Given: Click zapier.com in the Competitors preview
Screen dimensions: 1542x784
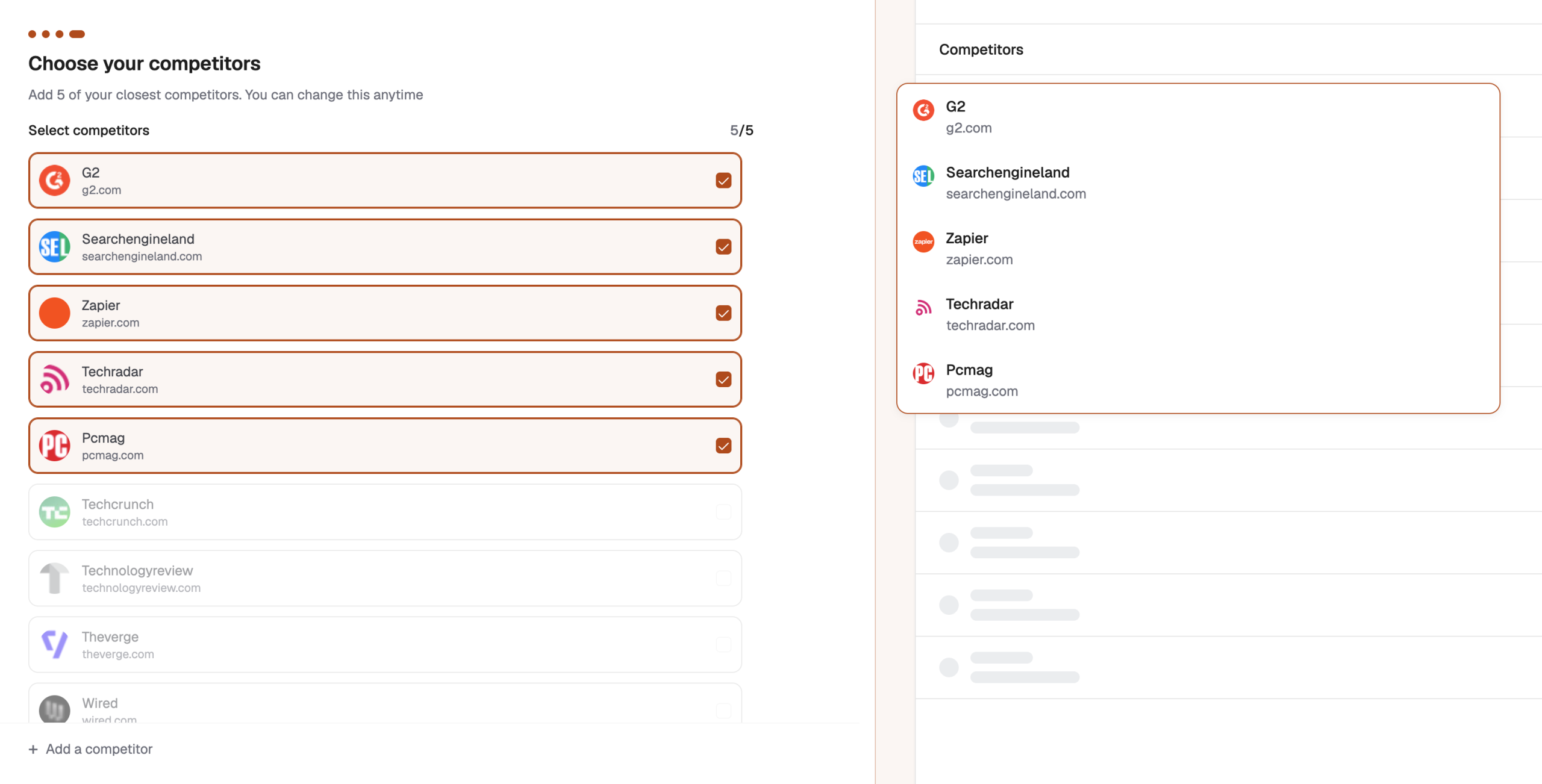Looking at the screenshot, I should tap(979, 260).
